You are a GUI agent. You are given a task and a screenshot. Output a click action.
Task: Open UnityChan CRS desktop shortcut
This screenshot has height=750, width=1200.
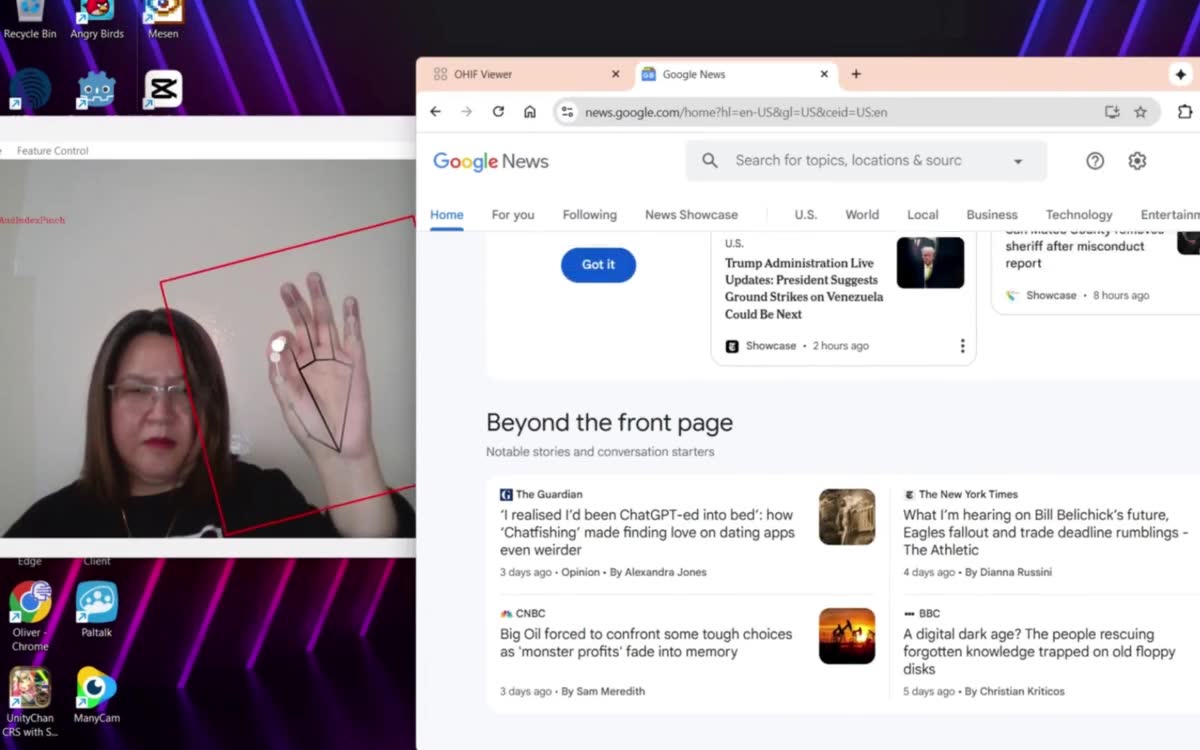click(30, 702)
